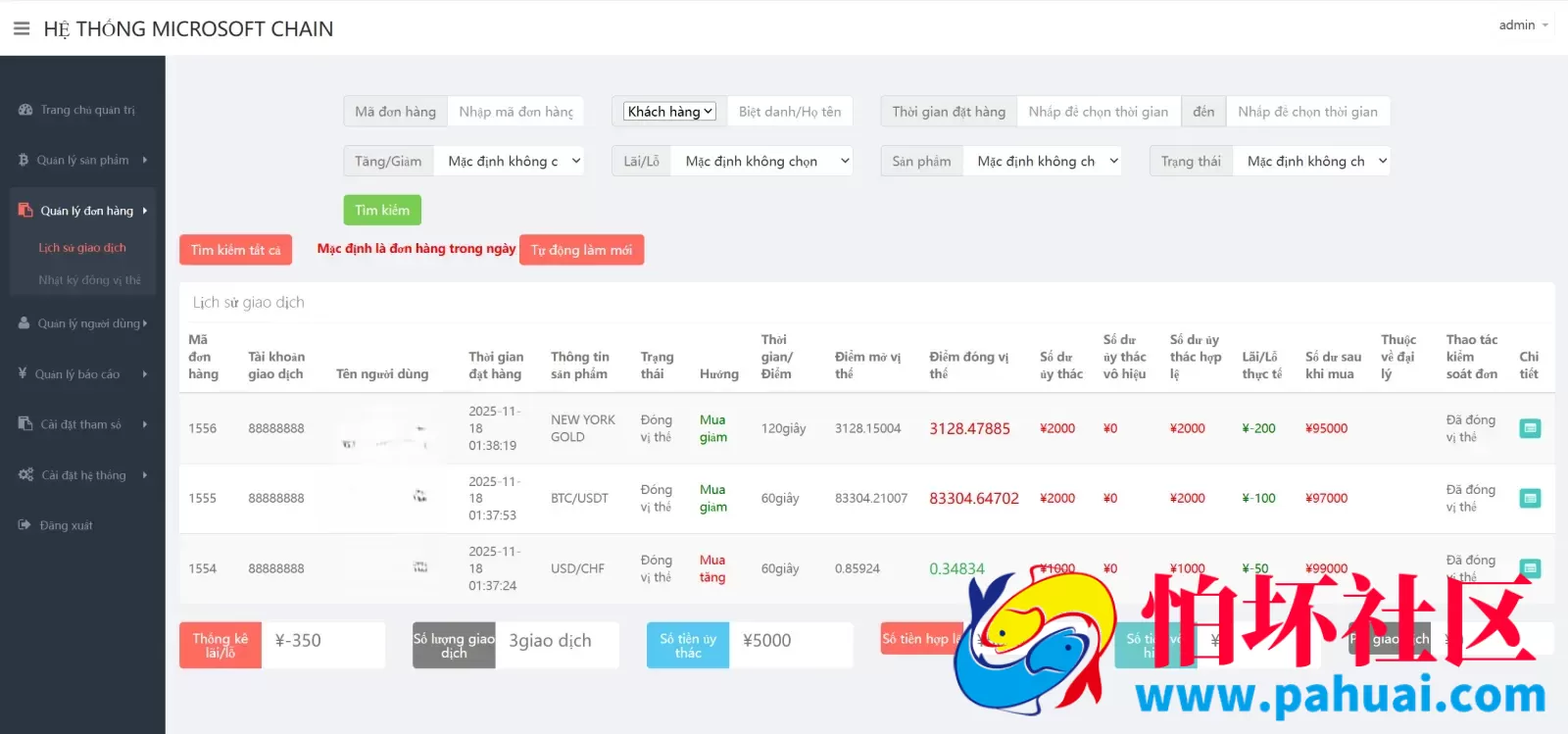The height and width of the screenshot is (734, 1568).
Task: Click the Tìm kiếm tất cả button
Action: tap(235, 250)
